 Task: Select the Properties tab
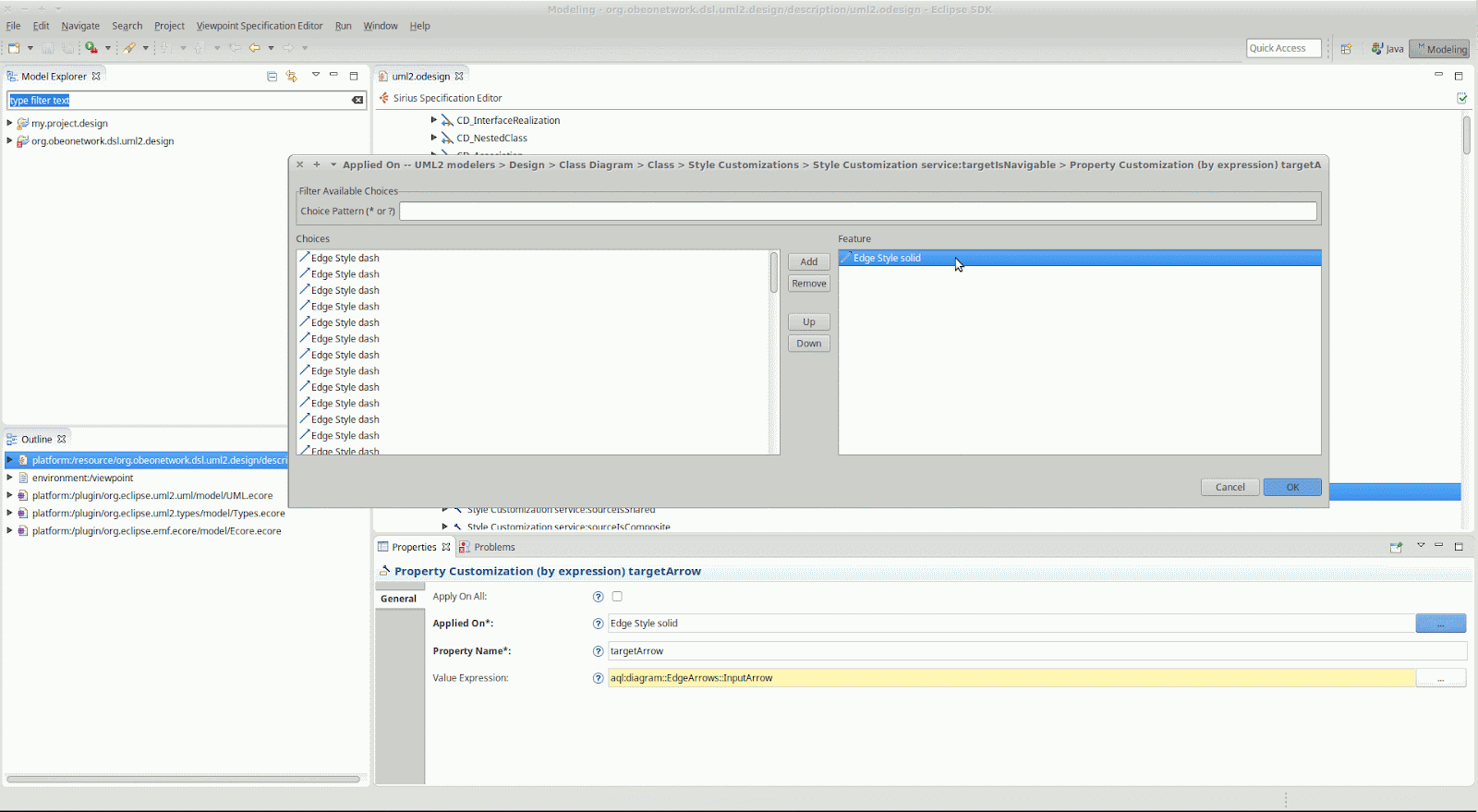415,547
